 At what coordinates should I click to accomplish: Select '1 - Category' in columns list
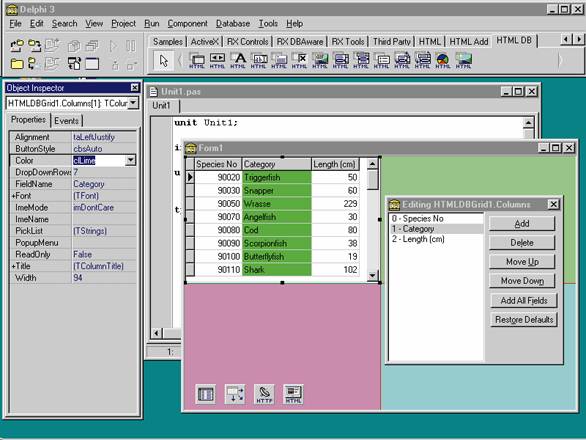[436, 229]
